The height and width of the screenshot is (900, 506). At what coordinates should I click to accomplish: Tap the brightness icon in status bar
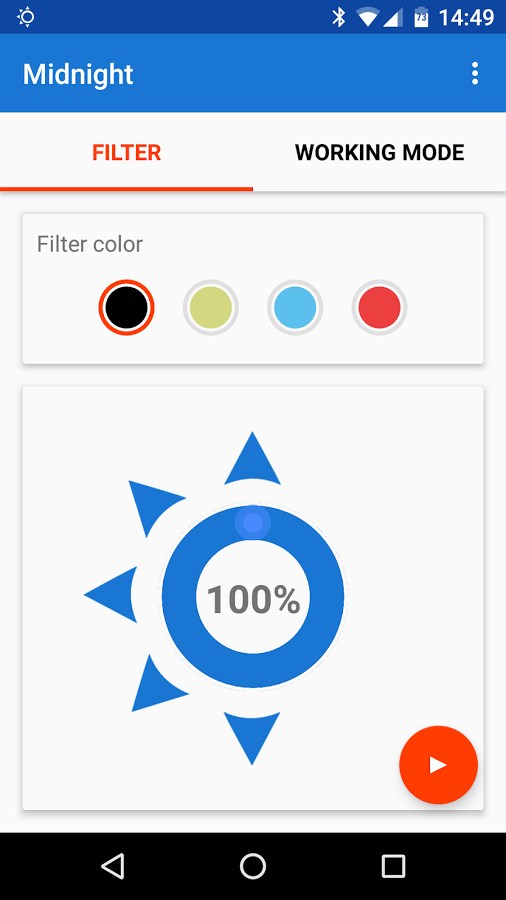(26, 17)
